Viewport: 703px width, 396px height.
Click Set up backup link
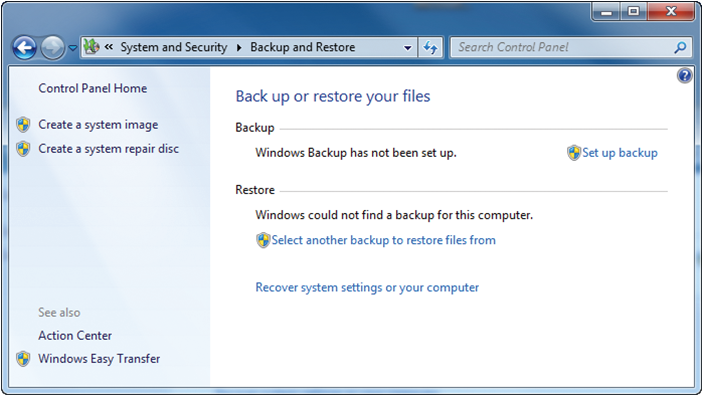pyautogui.click(x=620, y=153)
